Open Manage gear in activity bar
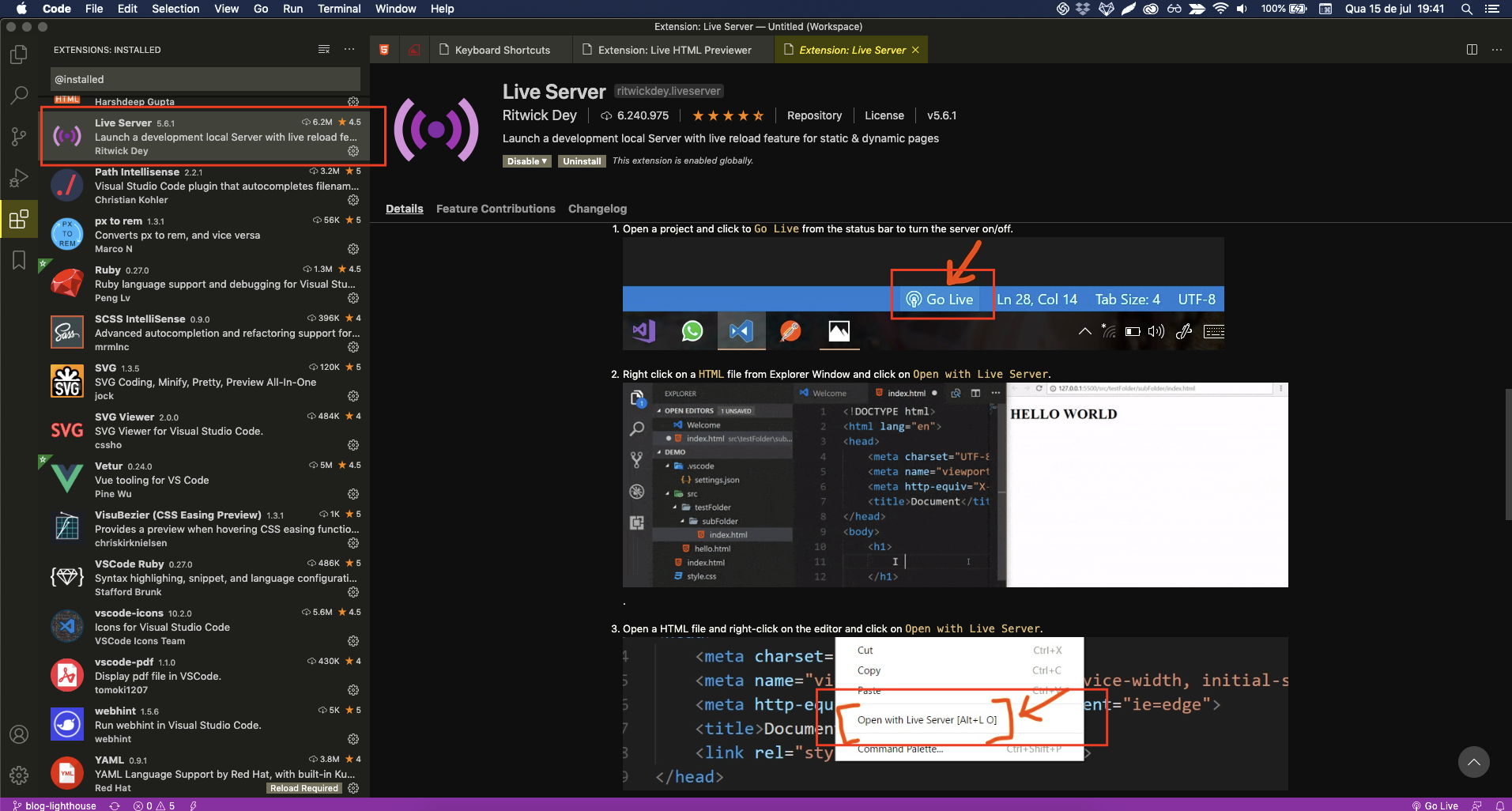The width and height of the screenshot is (1512, 811). pos(19,775)
